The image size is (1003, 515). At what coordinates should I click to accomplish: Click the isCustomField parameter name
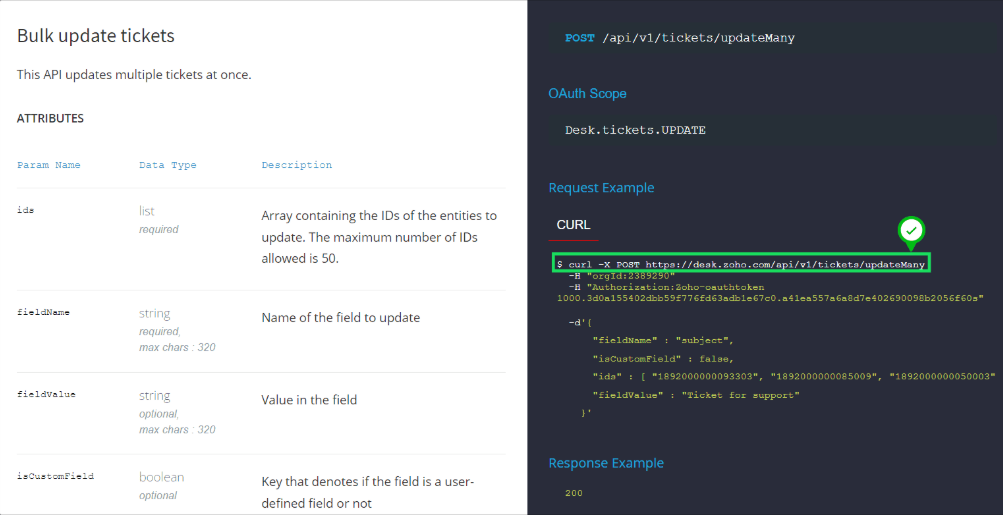tap(55, 476)
